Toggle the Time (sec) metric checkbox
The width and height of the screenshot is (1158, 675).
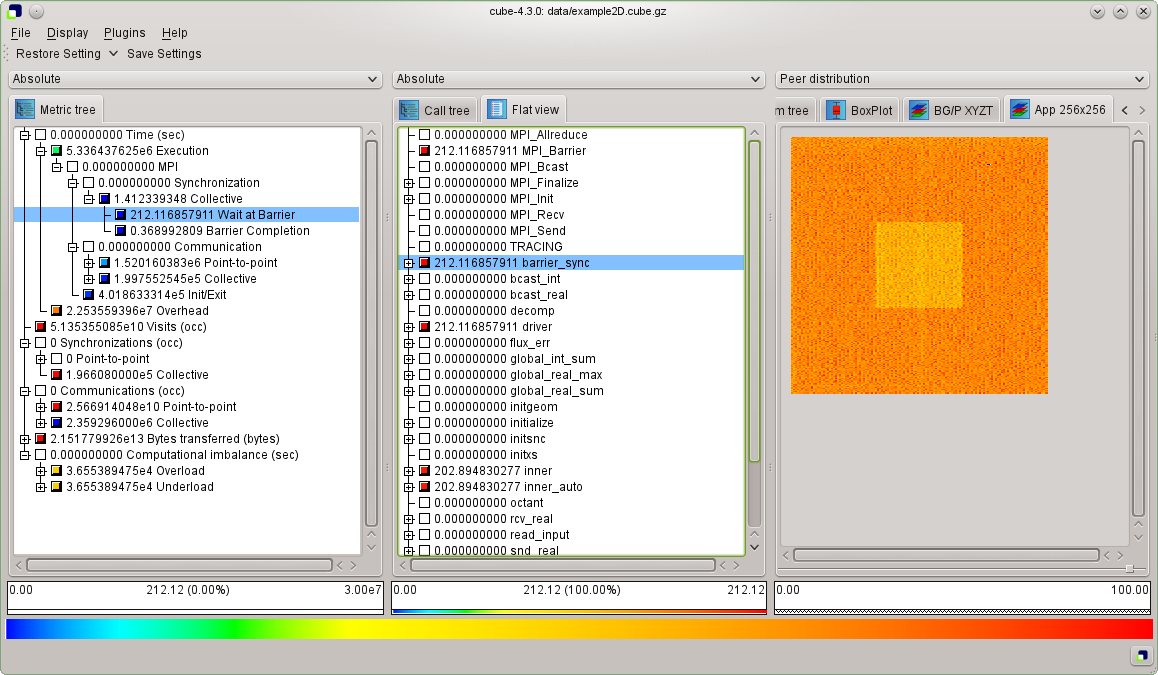coord(41,135)
